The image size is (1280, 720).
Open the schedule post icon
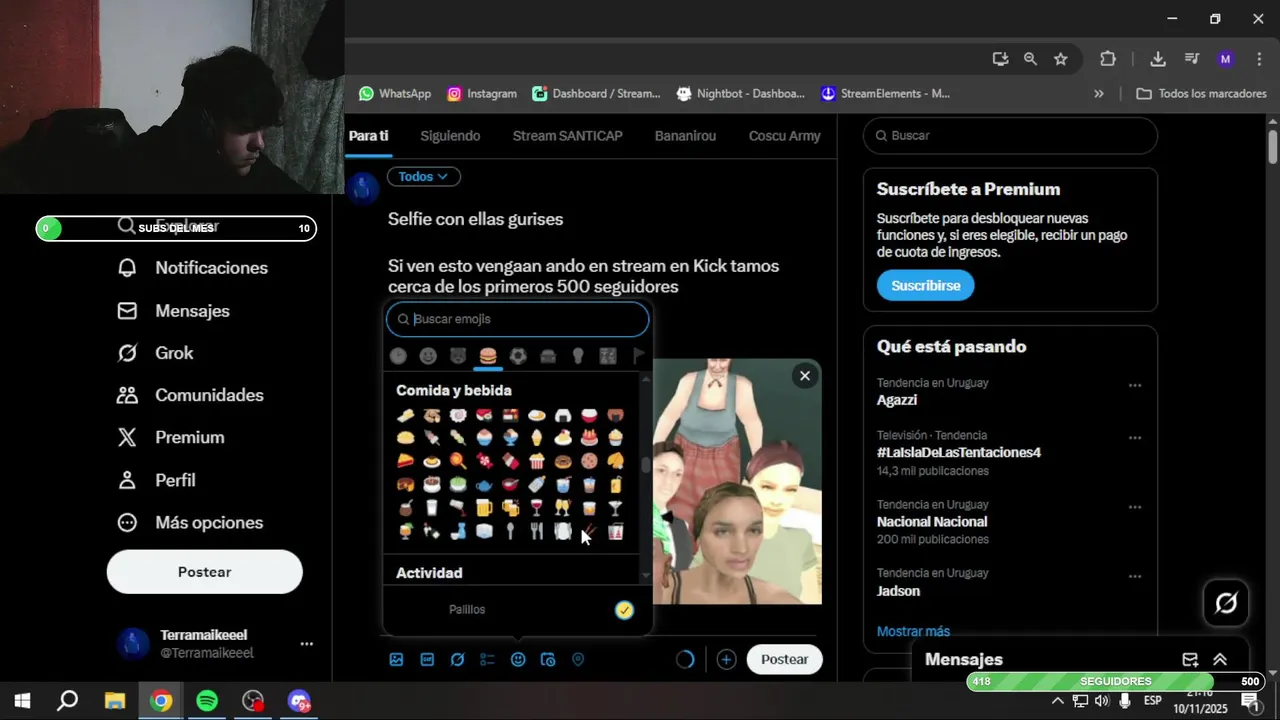pyautogui.click(x=548, y=659)
